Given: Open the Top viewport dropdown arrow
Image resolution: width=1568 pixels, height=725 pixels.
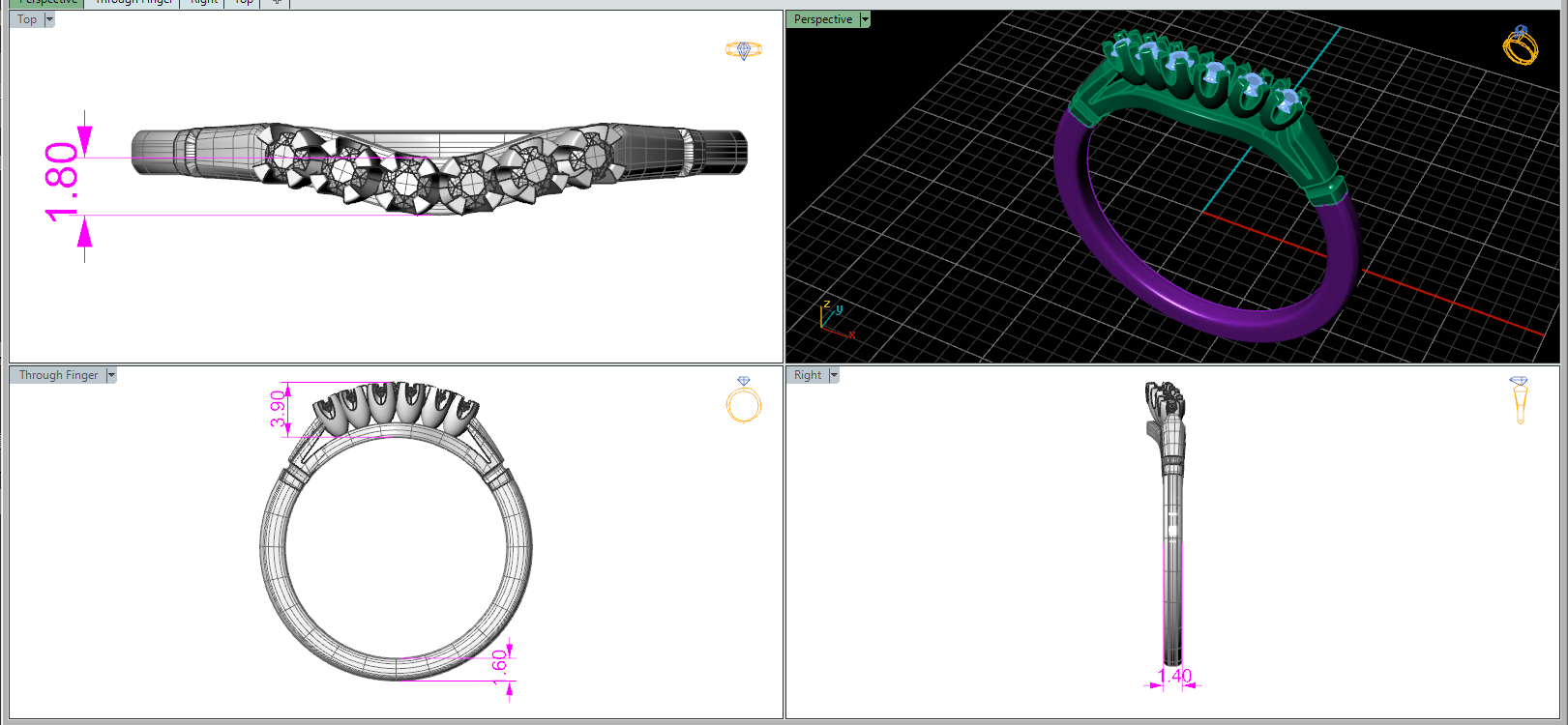Looking at the screenshot, I should 49,19.
